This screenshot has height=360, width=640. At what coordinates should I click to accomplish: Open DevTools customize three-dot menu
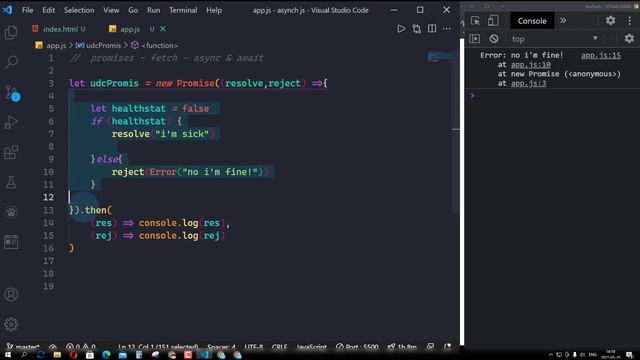629,20
